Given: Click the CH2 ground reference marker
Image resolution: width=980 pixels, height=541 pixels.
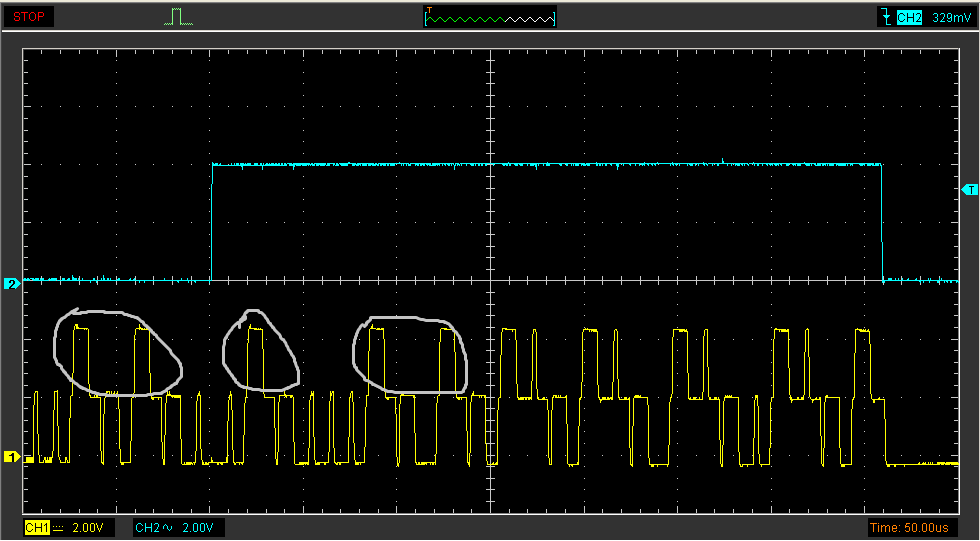Looking at the screenshot, I should [x=12, y=283].
